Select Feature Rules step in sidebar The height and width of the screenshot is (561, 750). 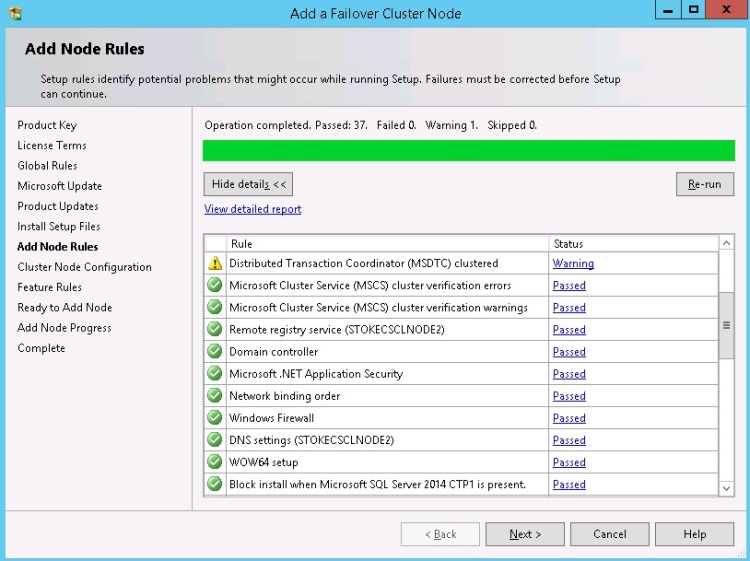coord(50,287)
